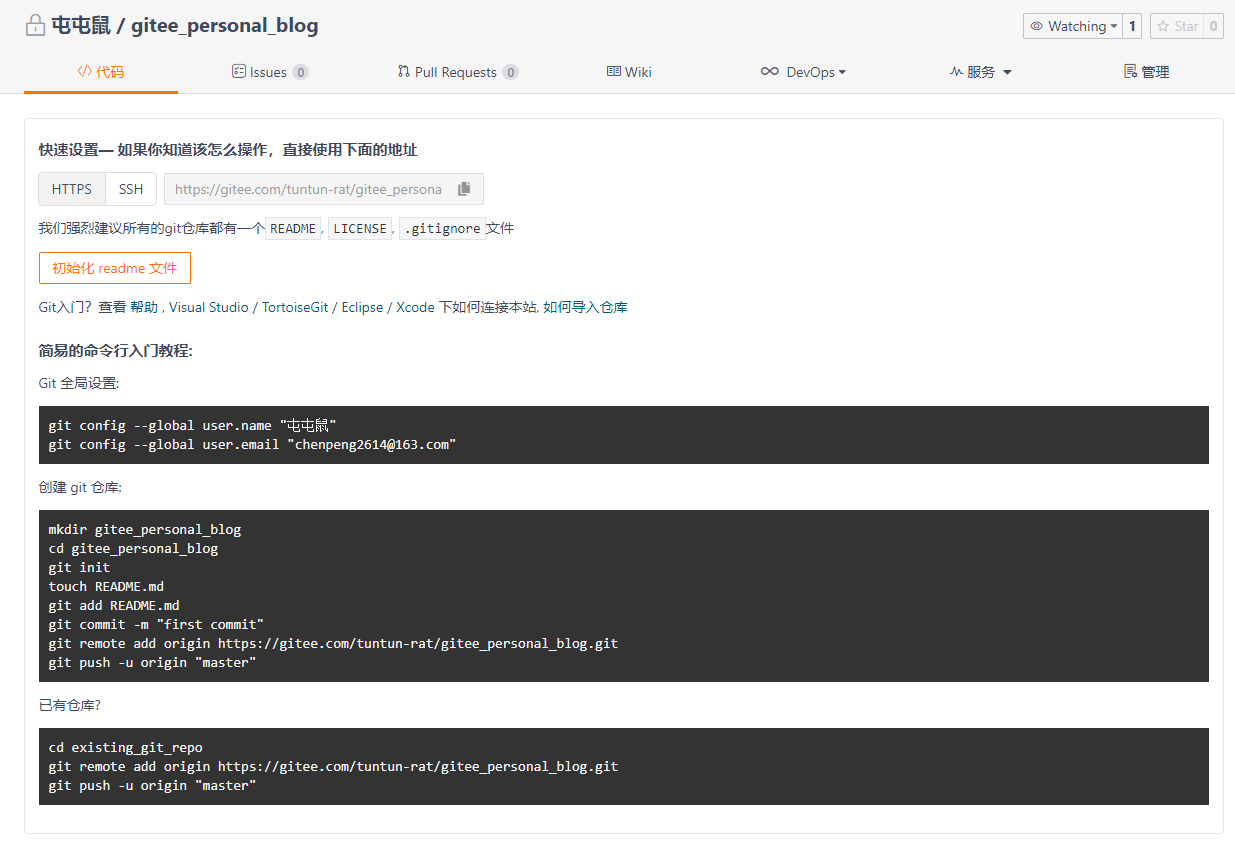Click the eye icon in Watching button
Viewport: 1235px width, 852px height.
click(x=1037, y=27)
